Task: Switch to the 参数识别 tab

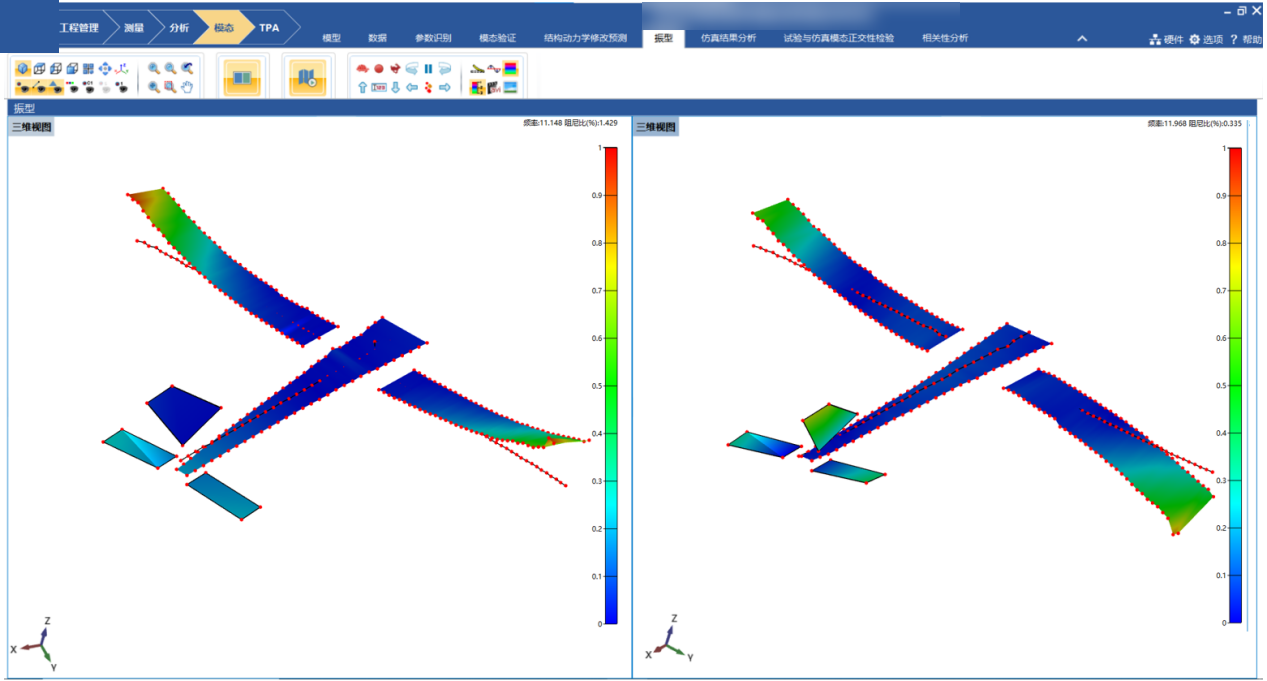Action: coord(433,38)
